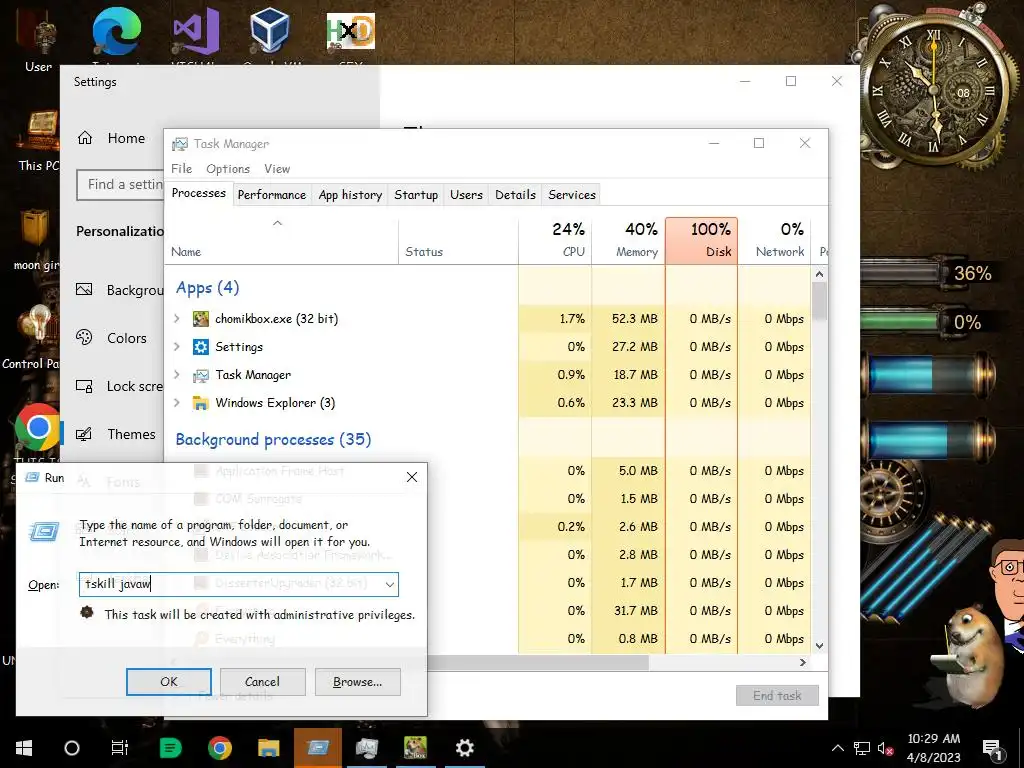Open Colors in Settings sidebar
The image size is (1024, 768).
(x=112, y=338)
